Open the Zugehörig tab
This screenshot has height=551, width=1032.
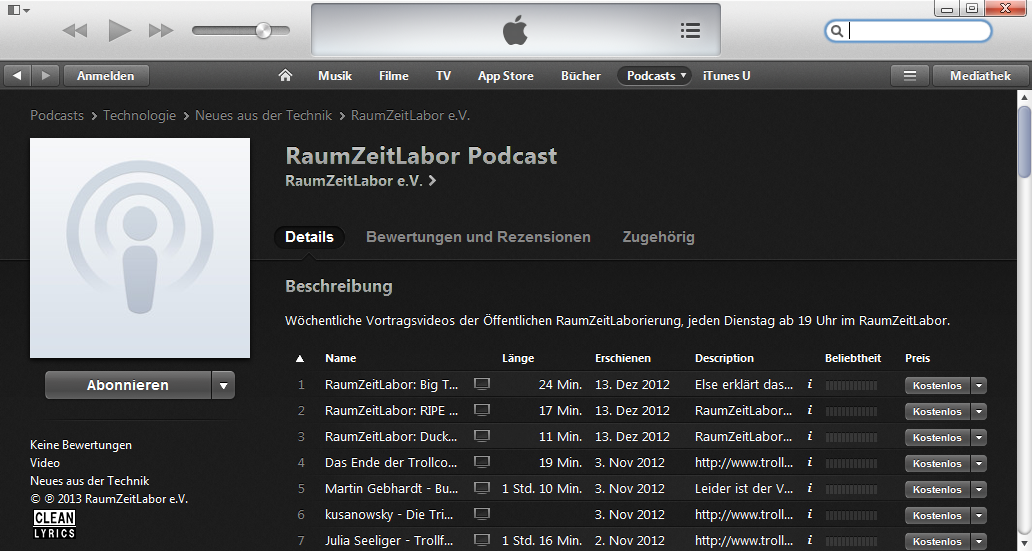pyautogui.click(x=658, y=237)
